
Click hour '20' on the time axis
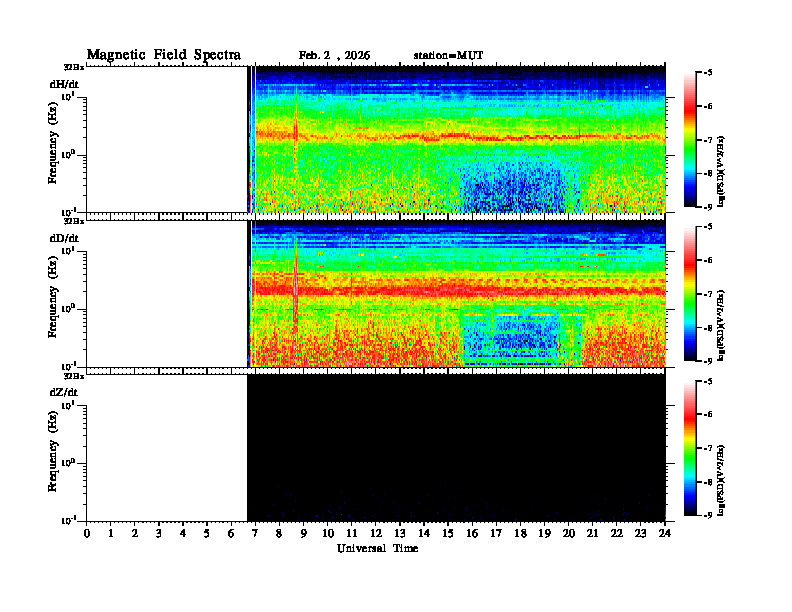coord(569,534)
